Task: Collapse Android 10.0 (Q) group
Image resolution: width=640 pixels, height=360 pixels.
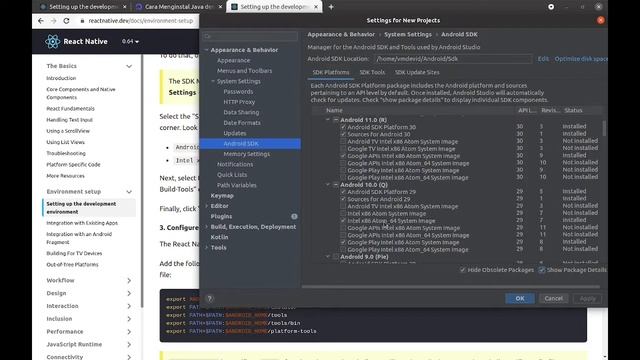Action: pyautogui.click(x=328, y=184)
